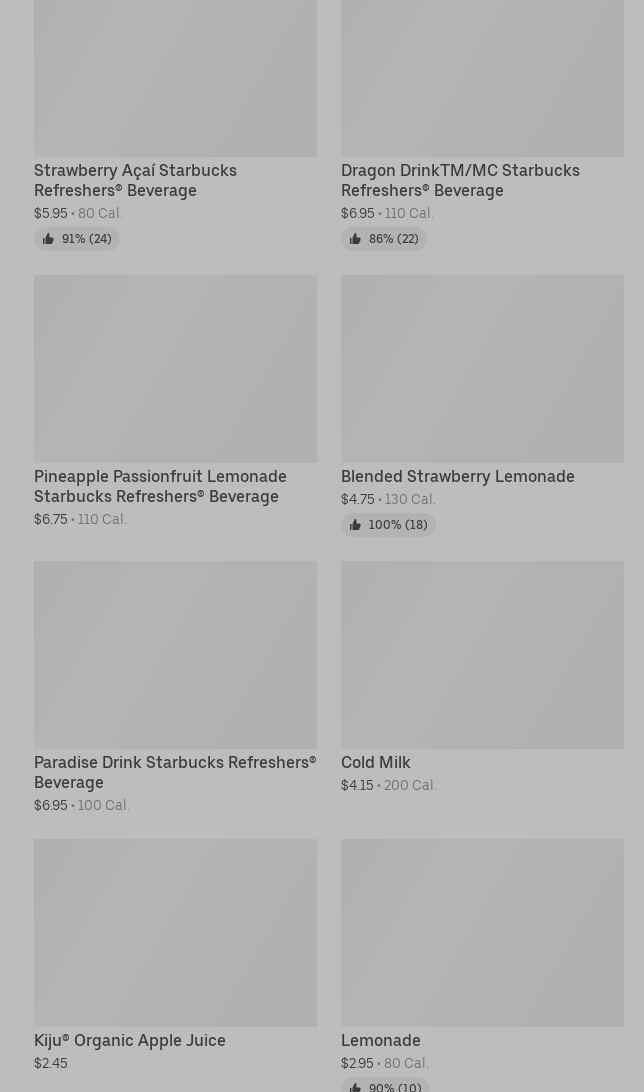Select Kiju Organic Apple Juice title
This screenshot has height=1092, width=644.
[130, 1040]
